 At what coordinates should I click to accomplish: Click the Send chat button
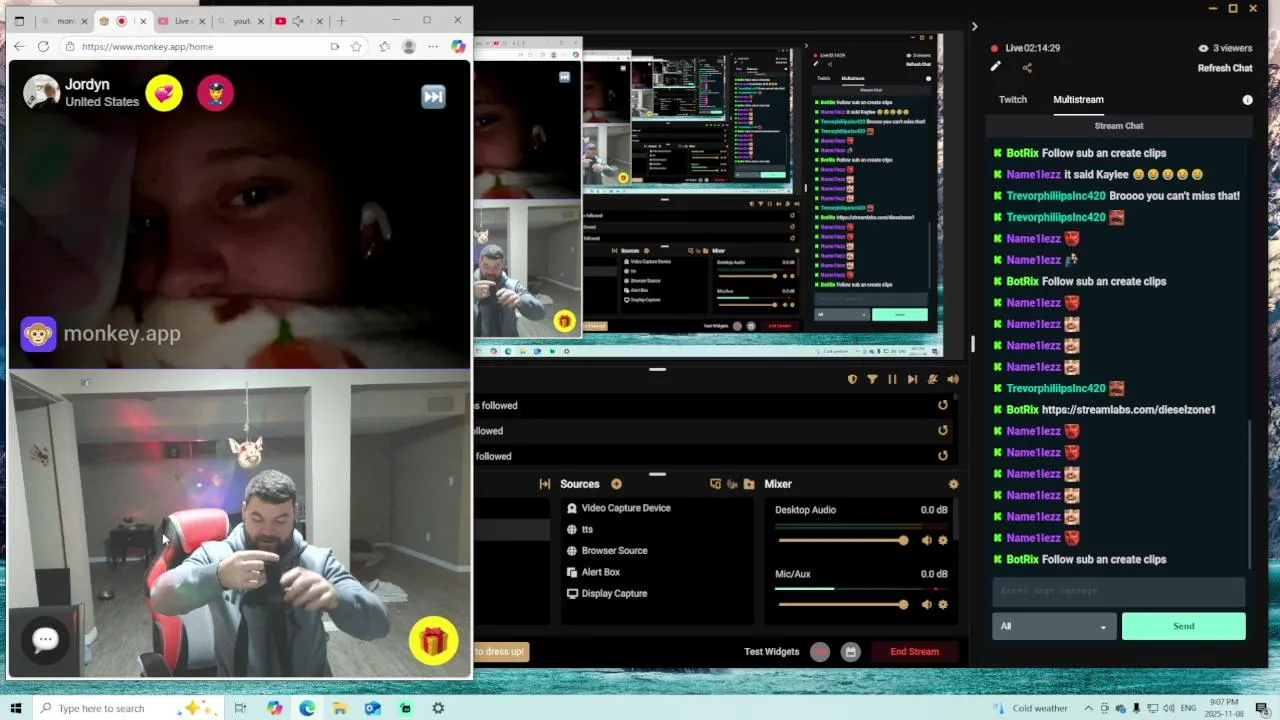tap(1183, 626)
